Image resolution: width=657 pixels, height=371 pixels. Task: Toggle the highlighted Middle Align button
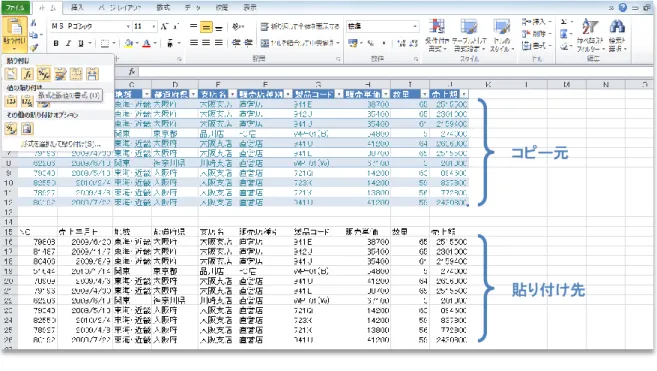[206, 27]
